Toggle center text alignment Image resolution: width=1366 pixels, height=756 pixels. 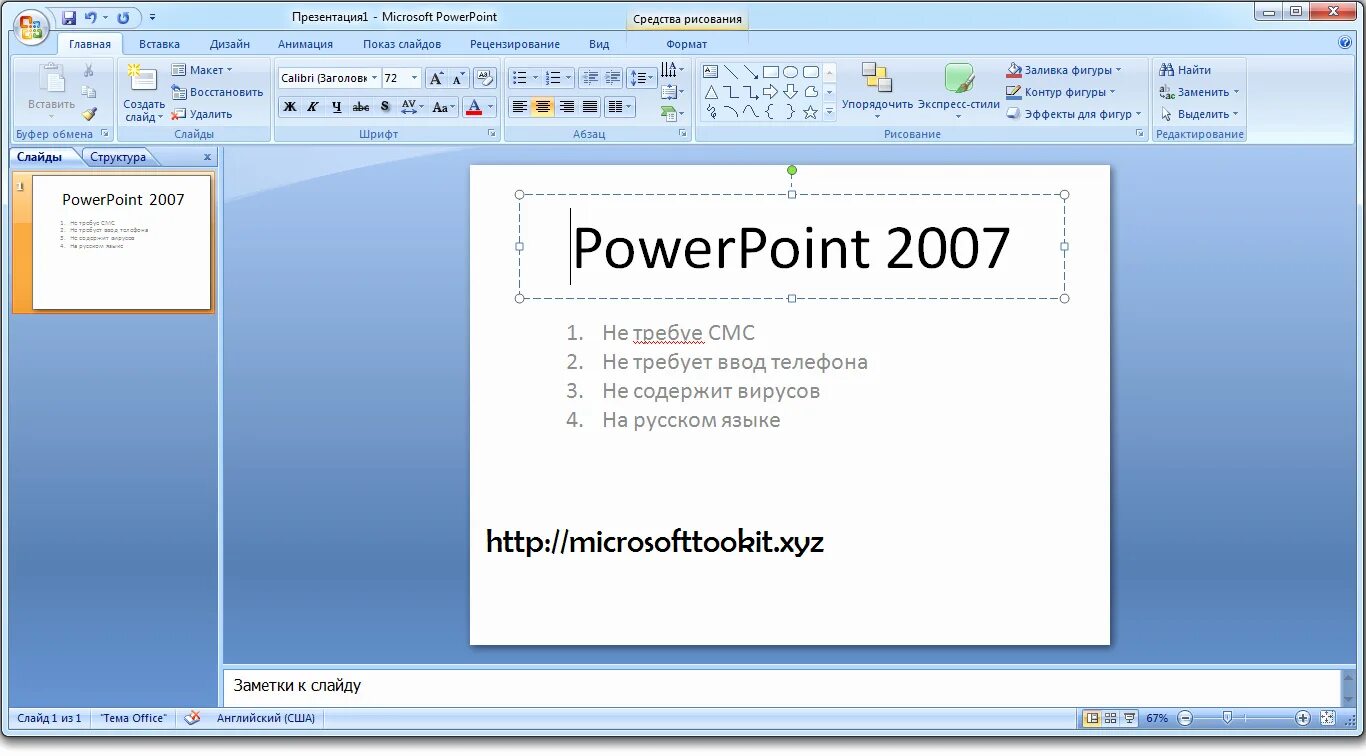tap(543, 107)
